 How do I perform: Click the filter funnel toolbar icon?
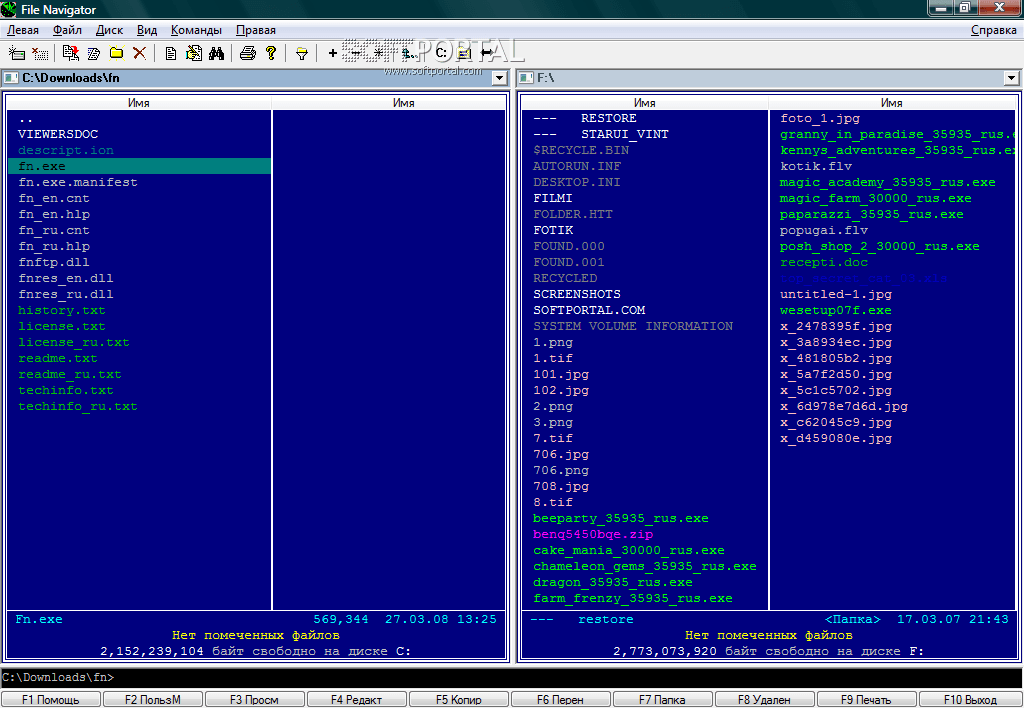[301, 53]
